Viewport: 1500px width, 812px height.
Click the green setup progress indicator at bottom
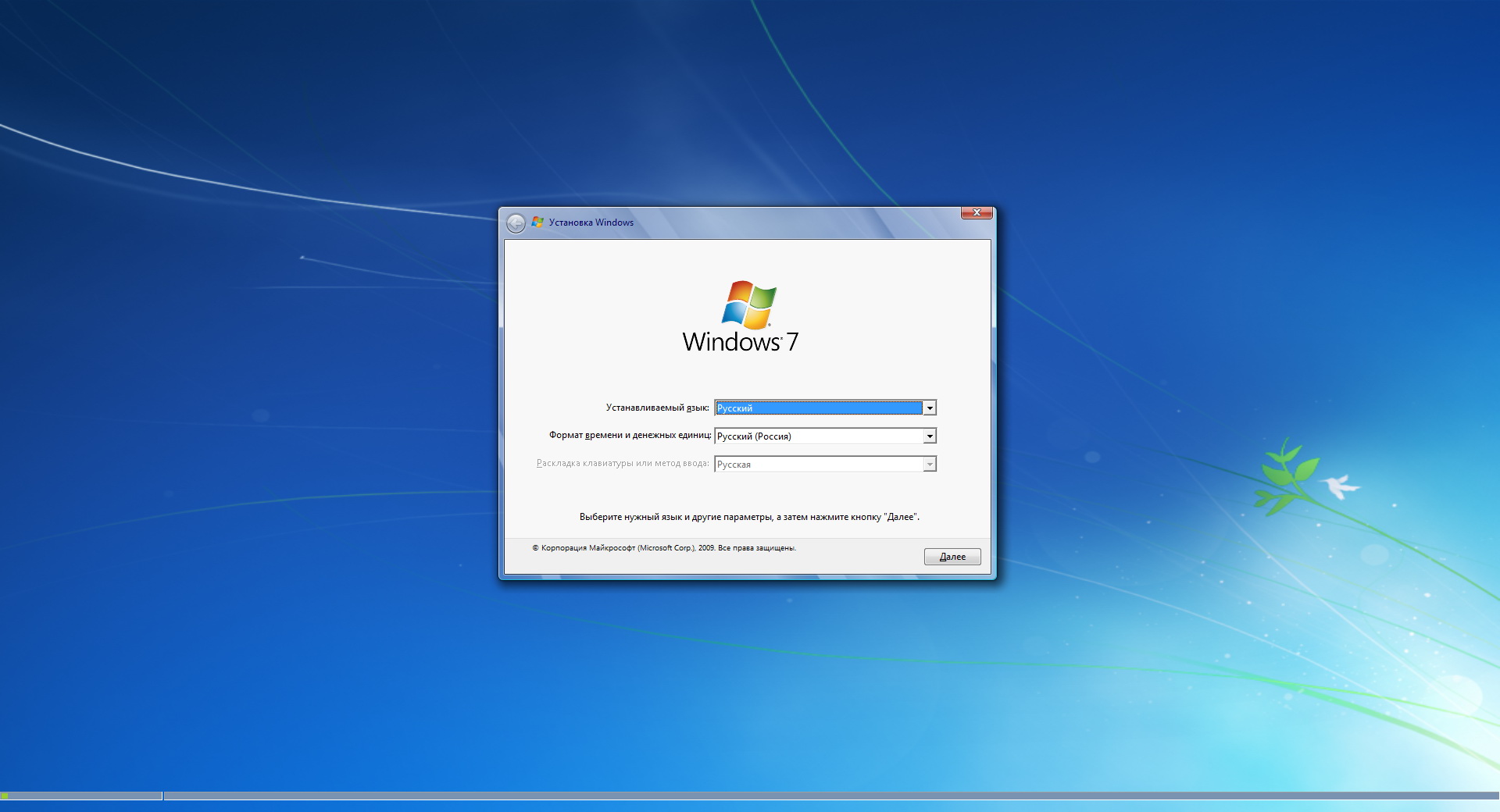point(5,796)
